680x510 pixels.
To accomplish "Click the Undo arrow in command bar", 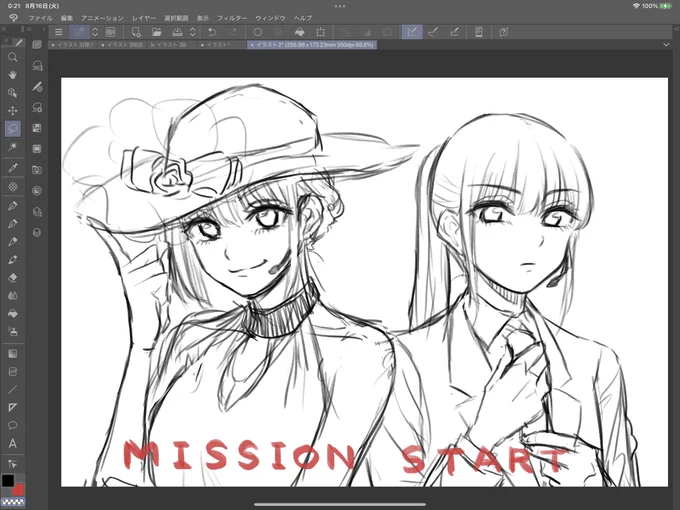I will (x=212, y=32).
